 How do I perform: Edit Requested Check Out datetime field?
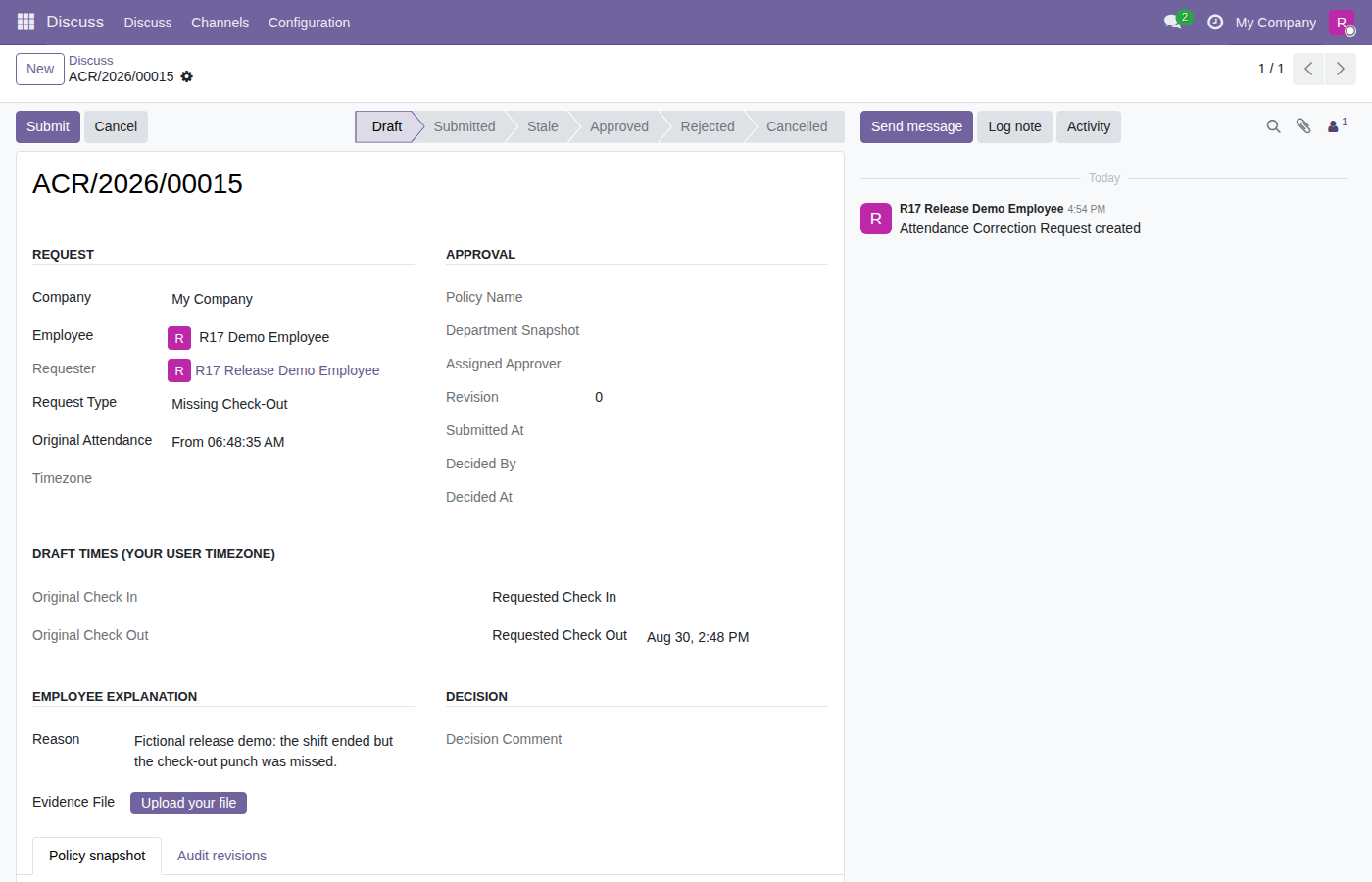[737, 637]
